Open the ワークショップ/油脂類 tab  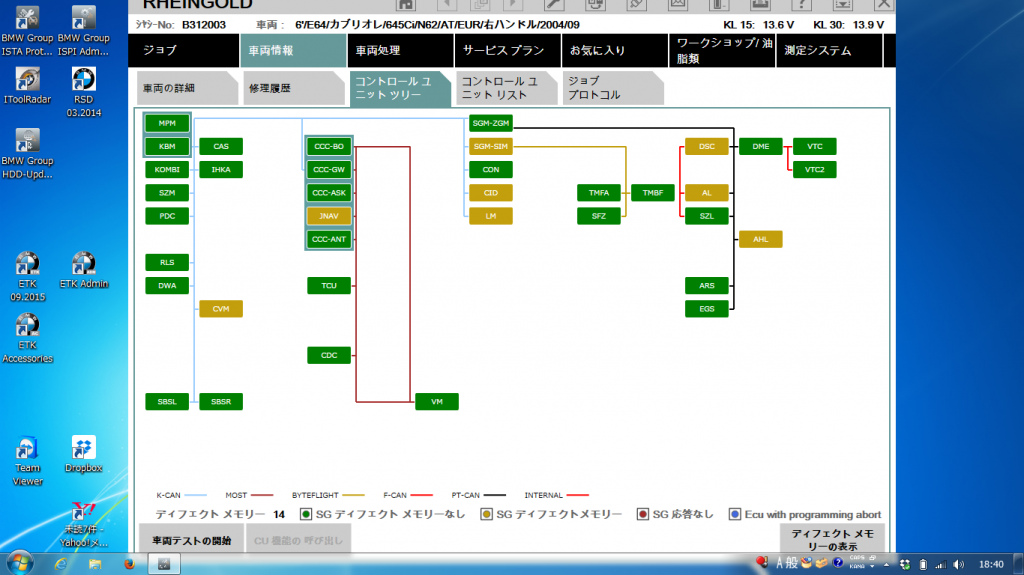(x=722, y=50)
